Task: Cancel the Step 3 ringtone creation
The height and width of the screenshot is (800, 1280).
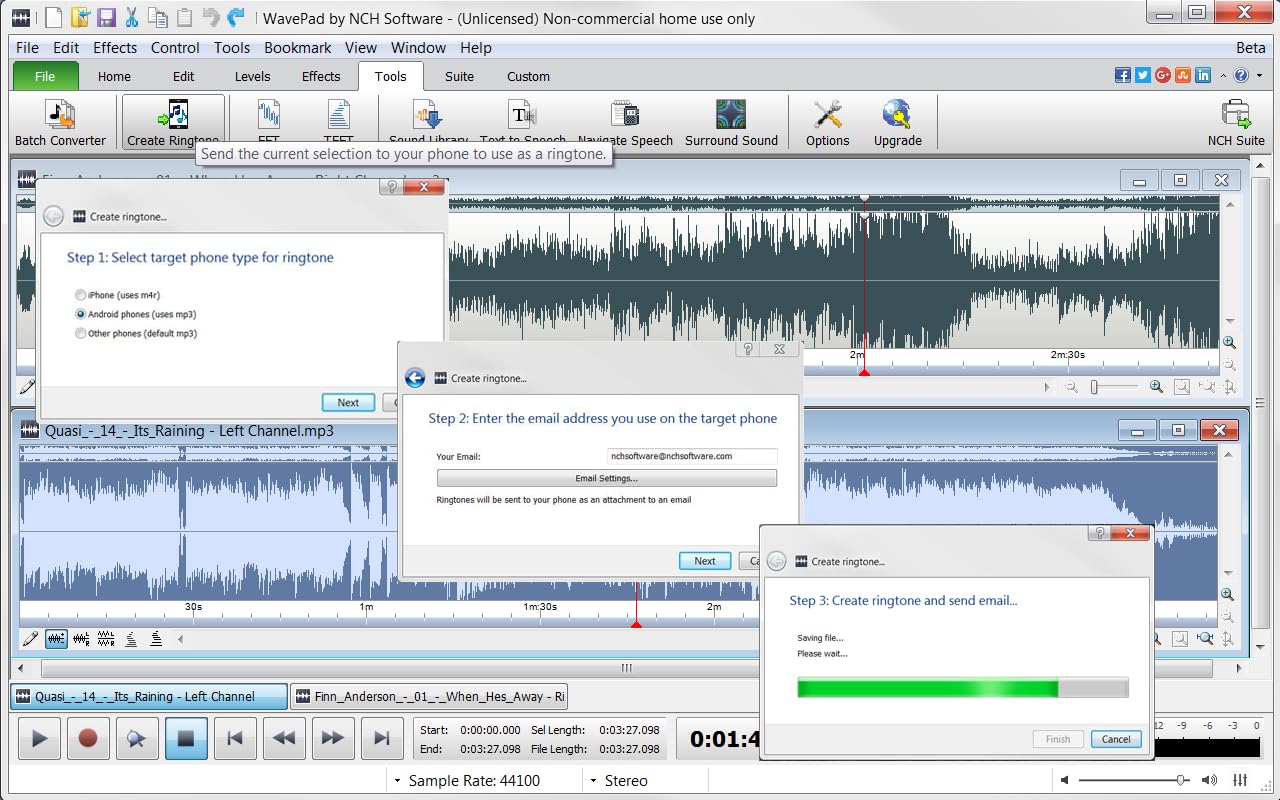Action: click(1116, 739)
